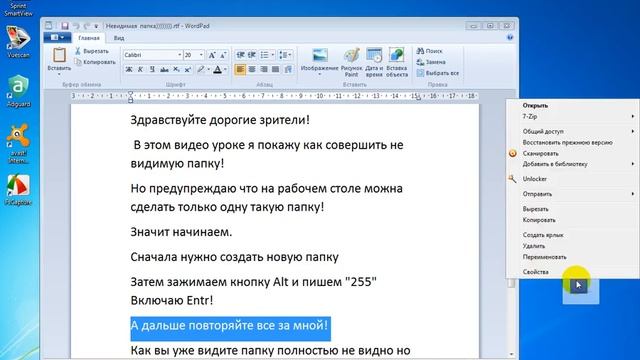640x360 pixels.
Task: Apply text highlight color marker
Action: [x=200, y=69]
